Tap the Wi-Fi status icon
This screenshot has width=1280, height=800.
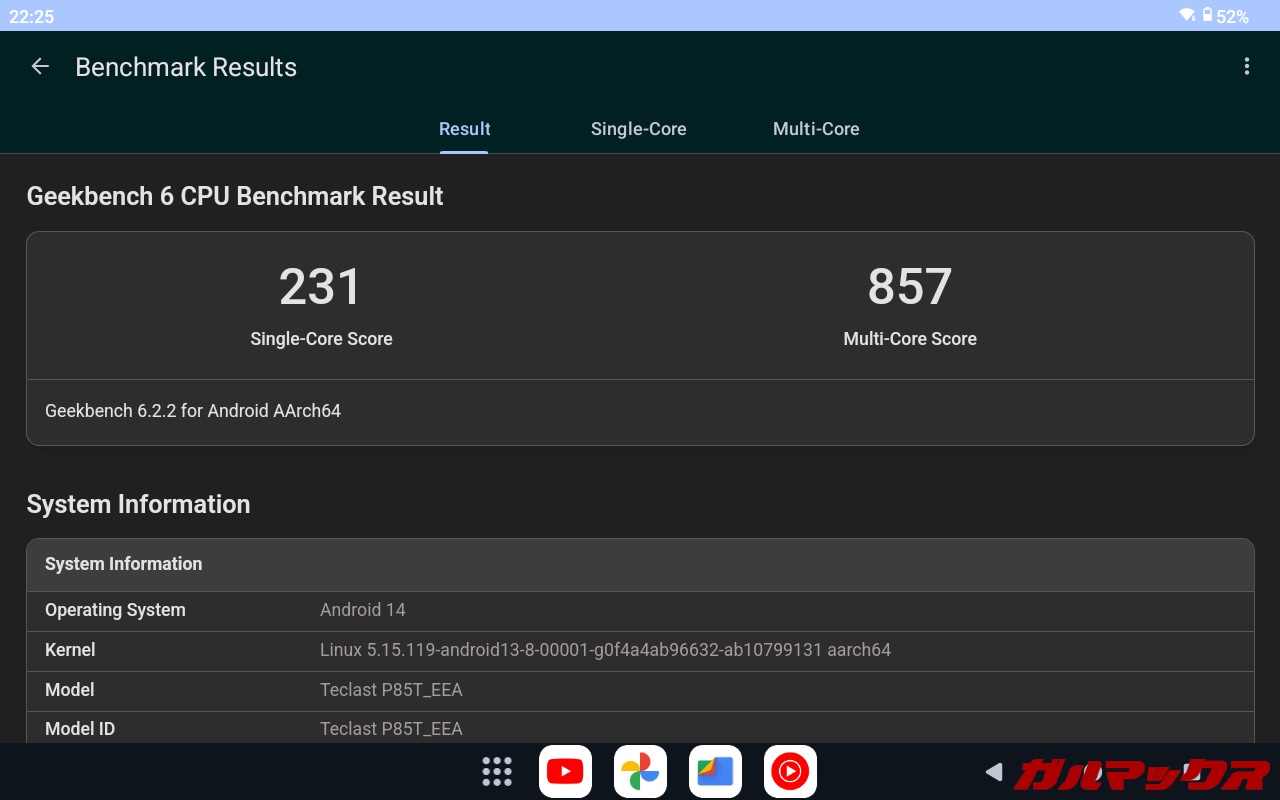(1187, 16)
